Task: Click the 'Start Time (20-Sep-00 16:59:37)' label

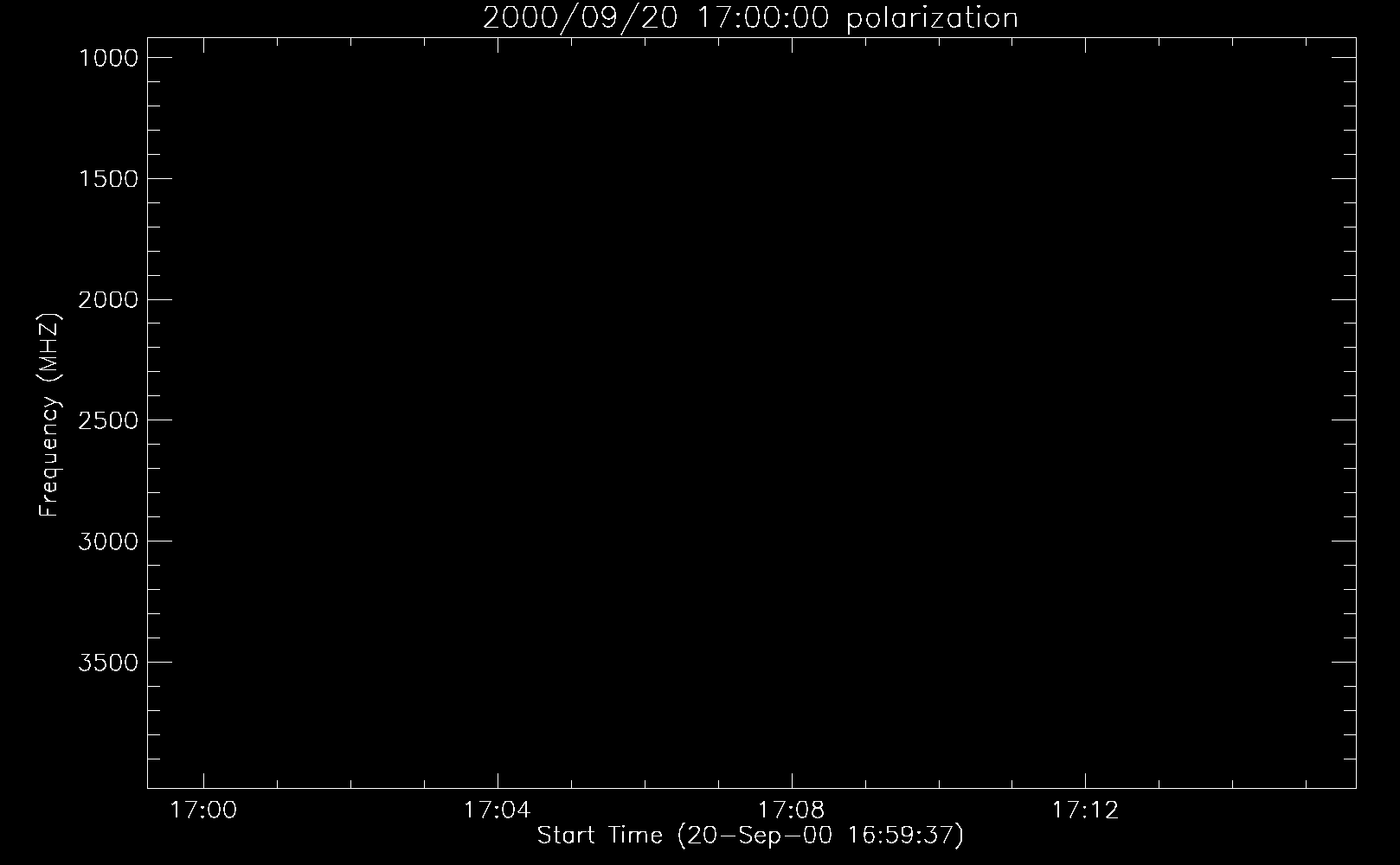Action: pyautogui.click(x=750, y=836)
